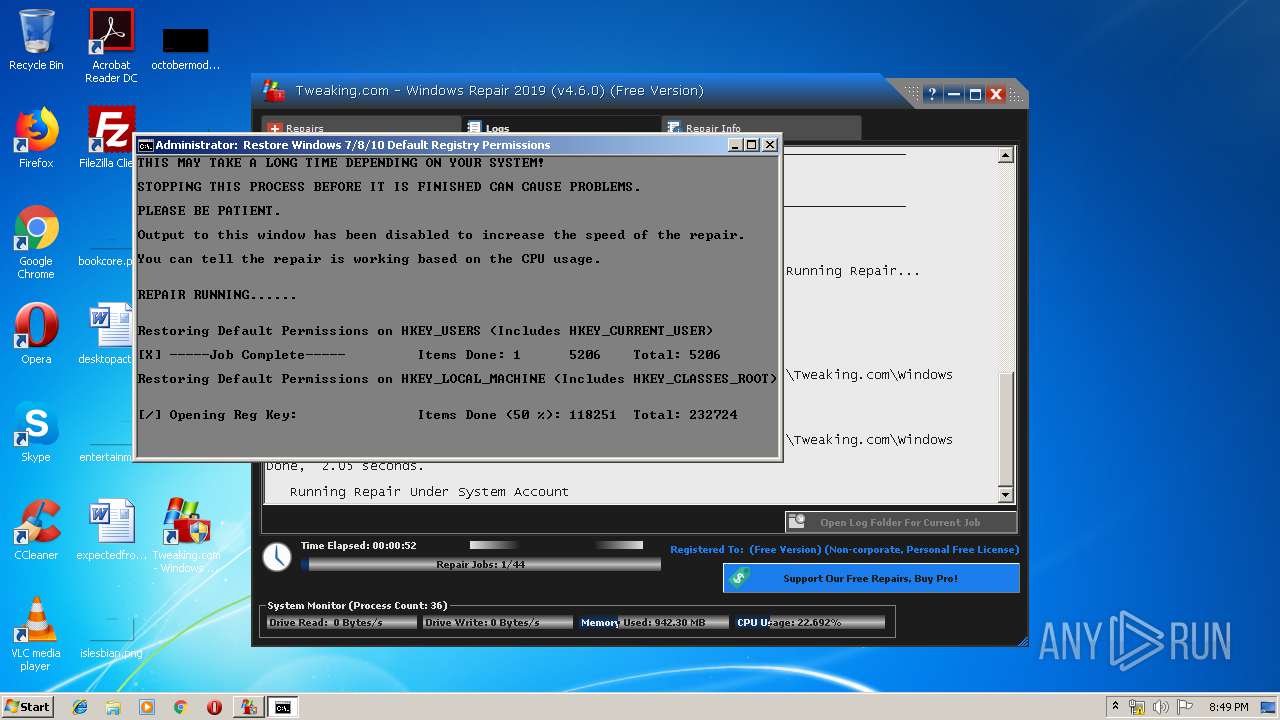Click the Registered To free version link

(x=845, y=549)
